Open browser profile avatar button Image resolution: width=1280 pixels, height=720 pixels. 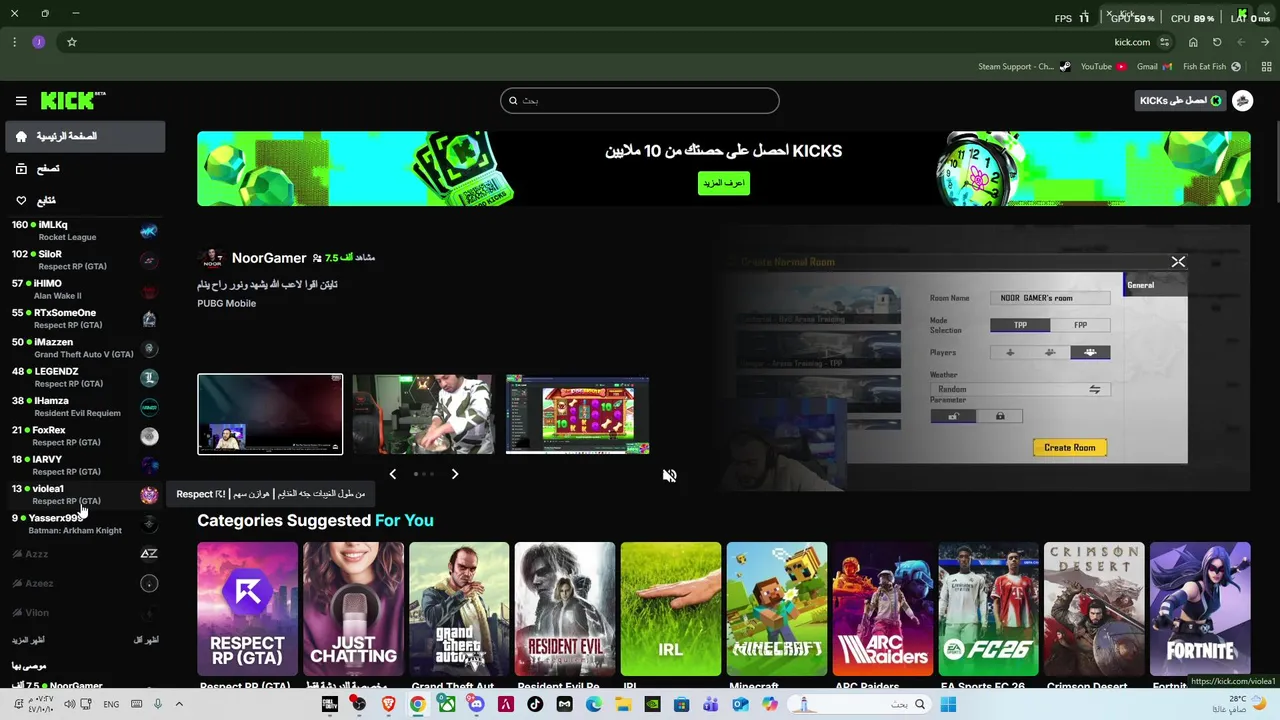[x=39, y=42]
